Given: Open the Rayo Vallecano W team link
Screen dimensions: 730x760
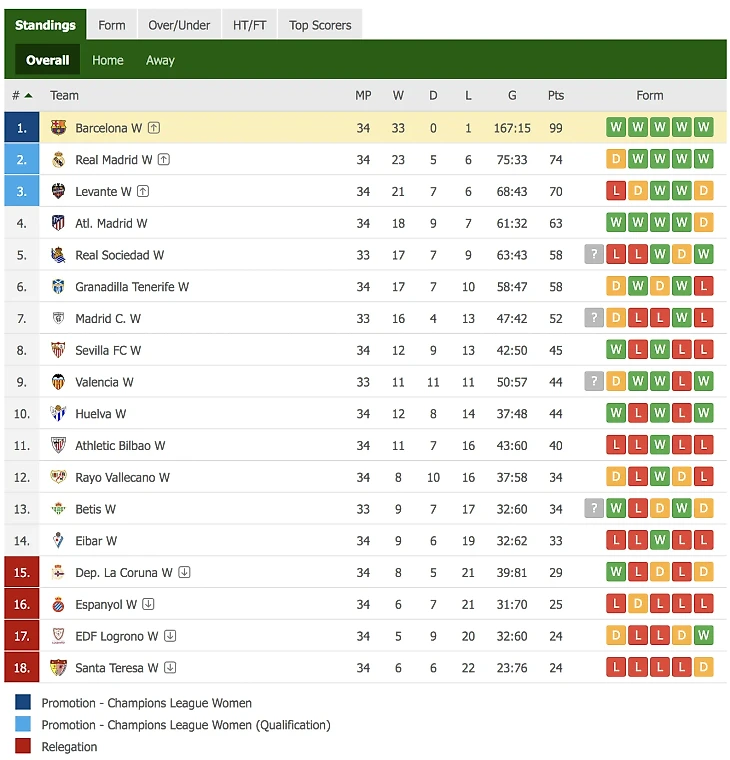Looking at the screenshot, I should tap(122, 477).
